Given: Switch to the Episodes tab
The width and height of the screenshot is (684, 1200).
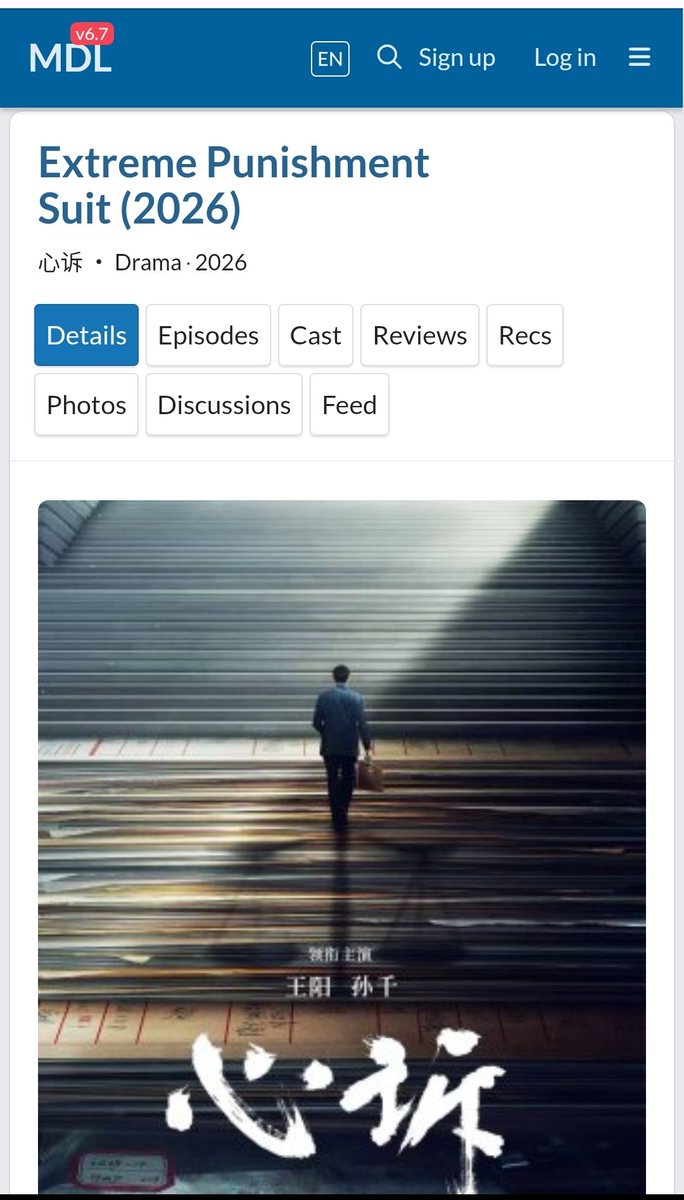Looking at the screenshot, I should tap(208, 335).
